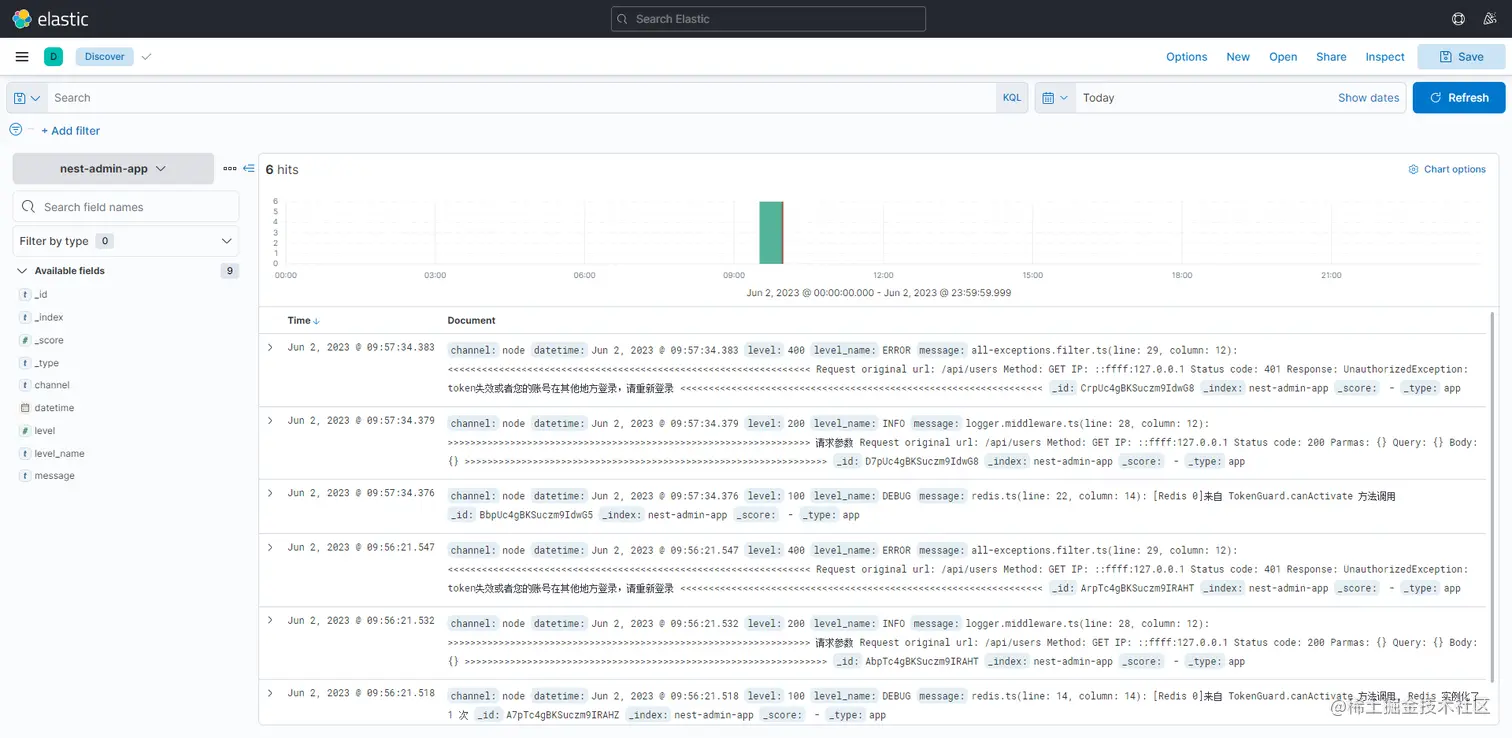Click the 6 hits count
This screenshot has height=738, width=1512.
point(282,170)
